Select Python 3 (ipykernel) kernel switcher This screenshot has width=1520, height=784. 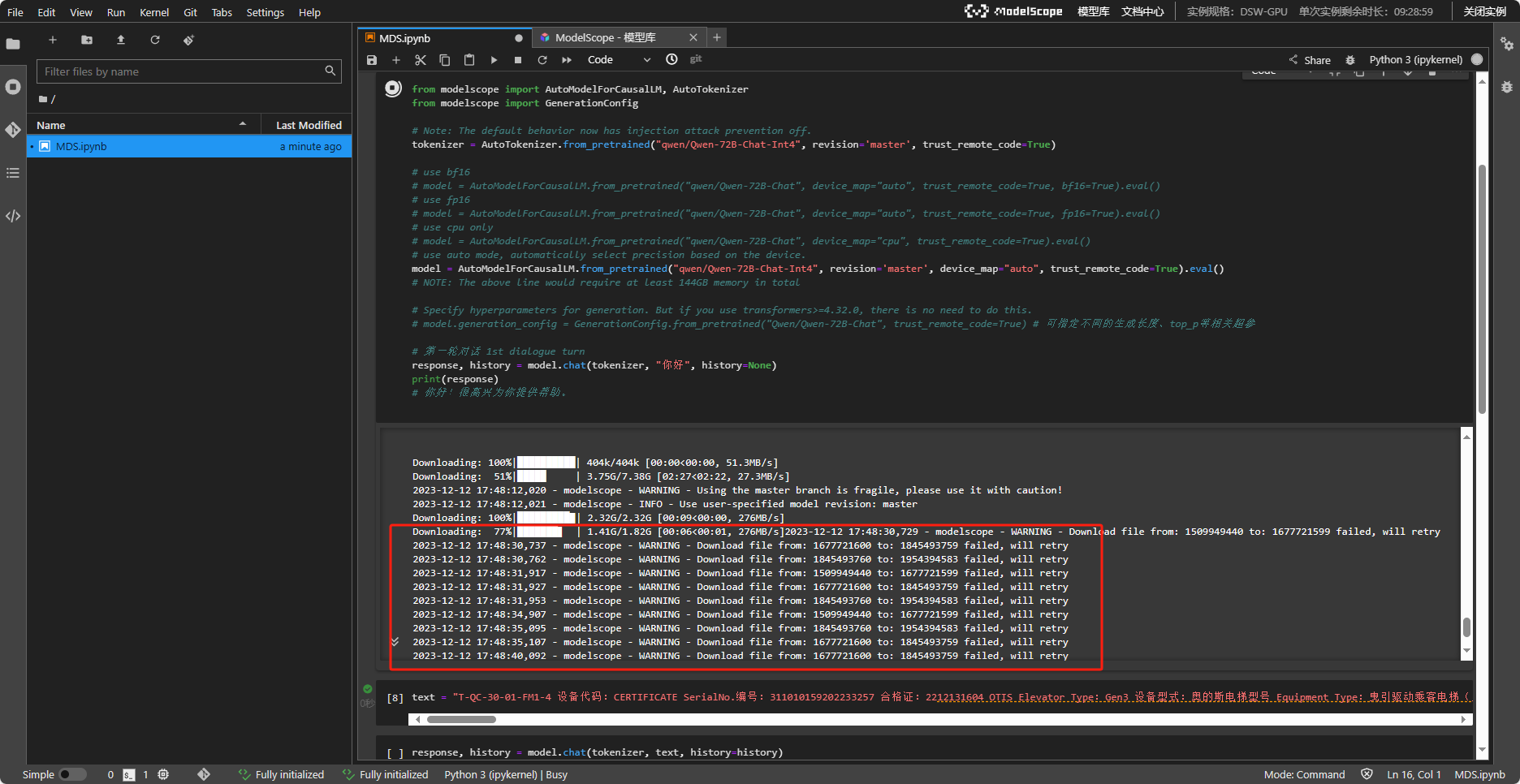1415,60
